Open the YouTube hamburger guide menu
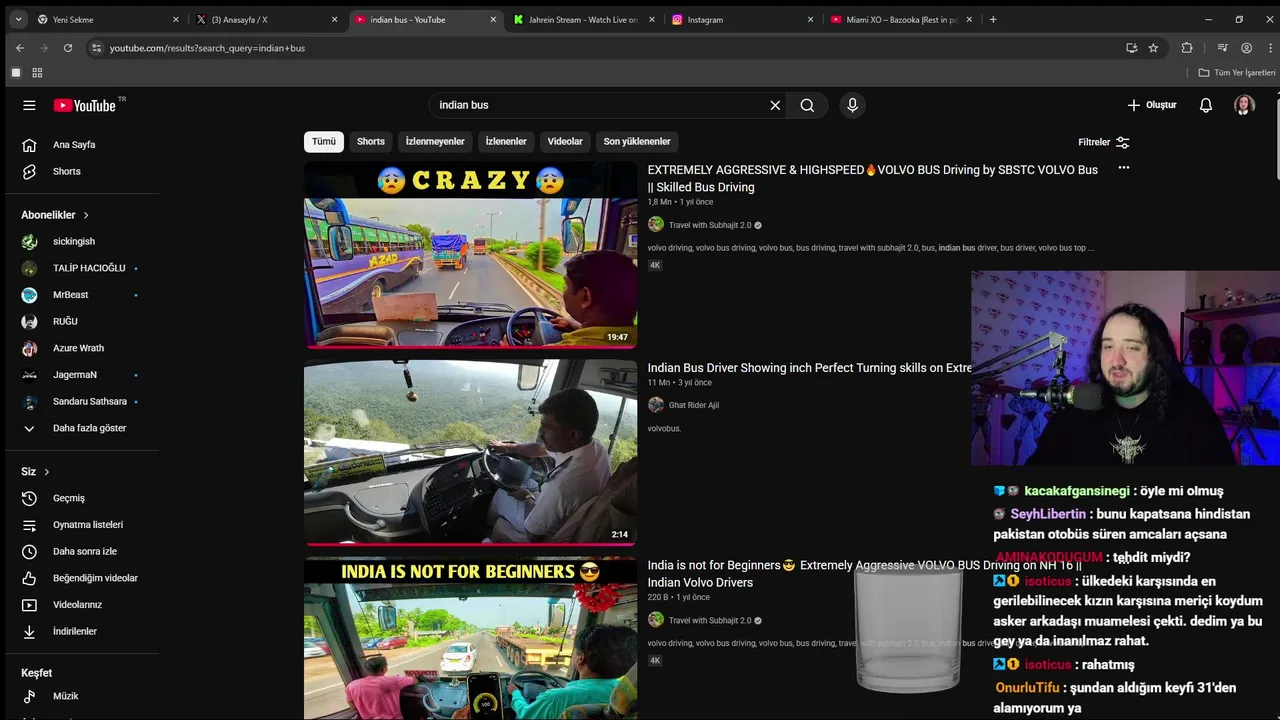 pos(29,105)
